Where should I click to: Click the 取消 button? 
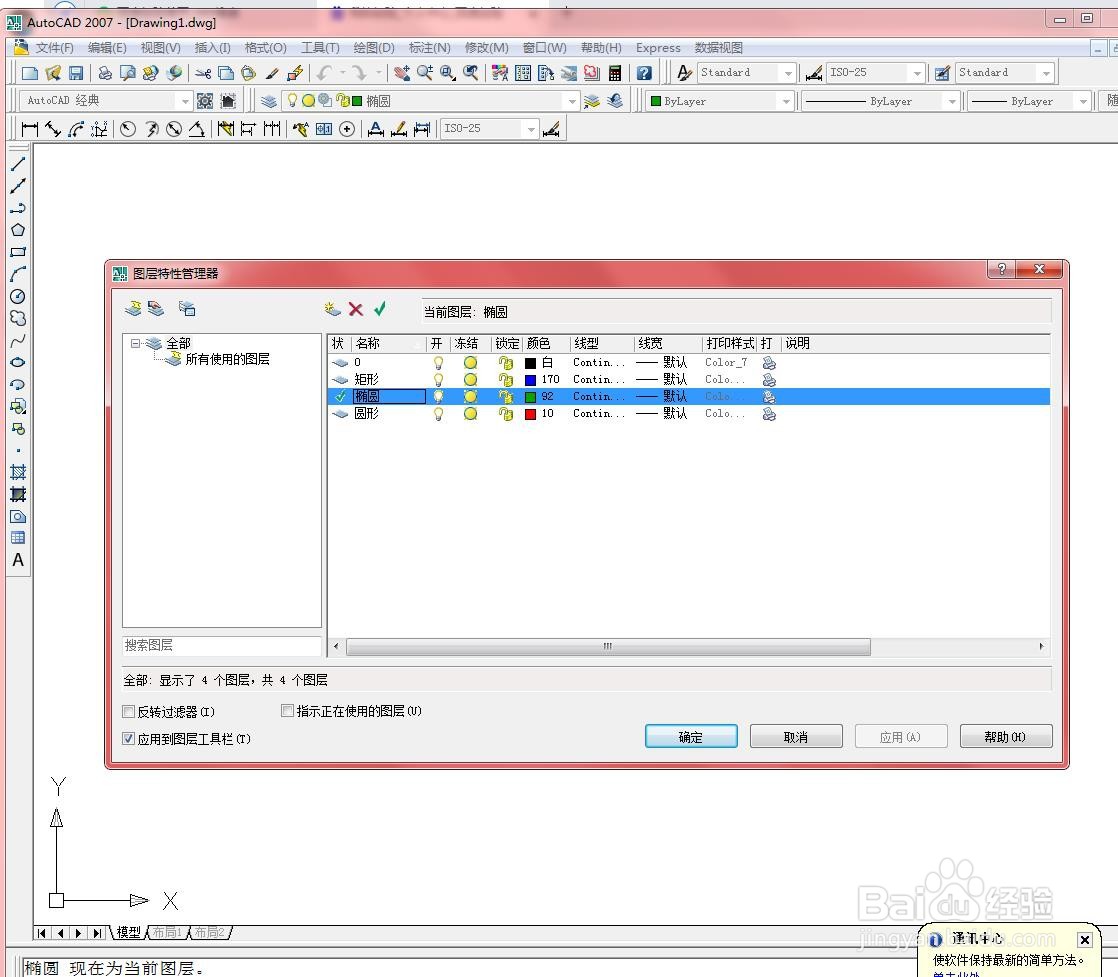[796, 737]
